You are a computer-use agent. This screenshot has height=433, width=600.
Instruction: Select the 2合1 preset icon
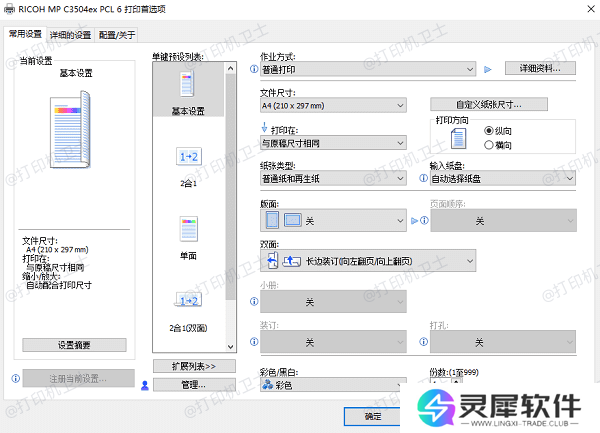point(189,156)
